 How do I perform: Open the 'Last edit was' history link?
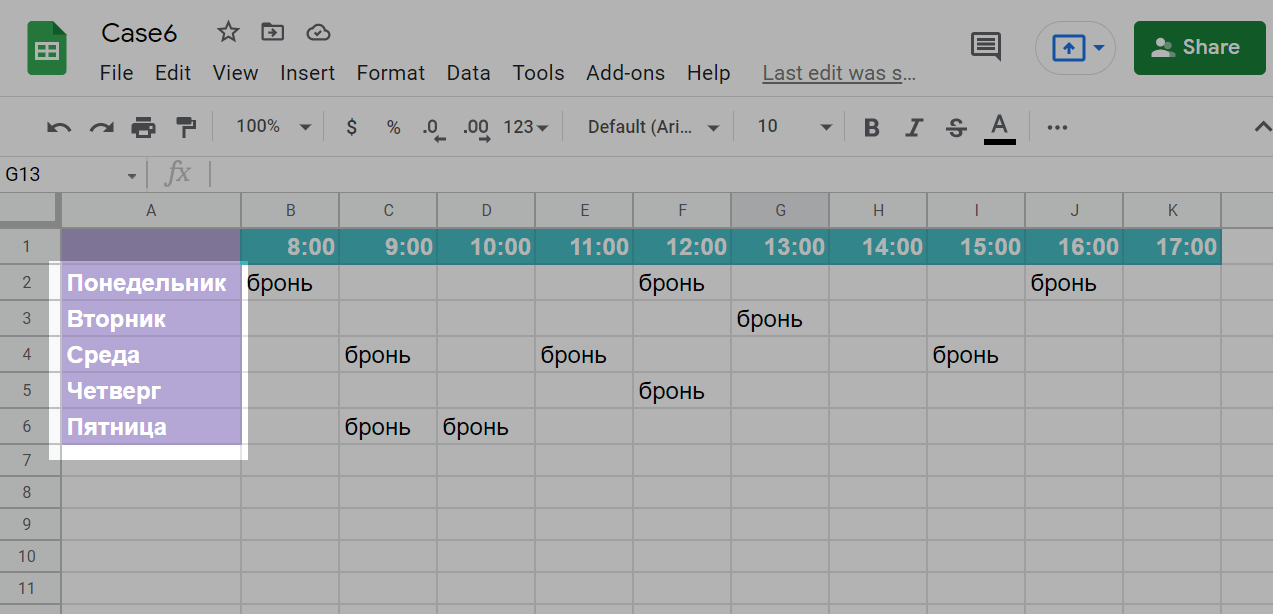click(x=838, y=73)
